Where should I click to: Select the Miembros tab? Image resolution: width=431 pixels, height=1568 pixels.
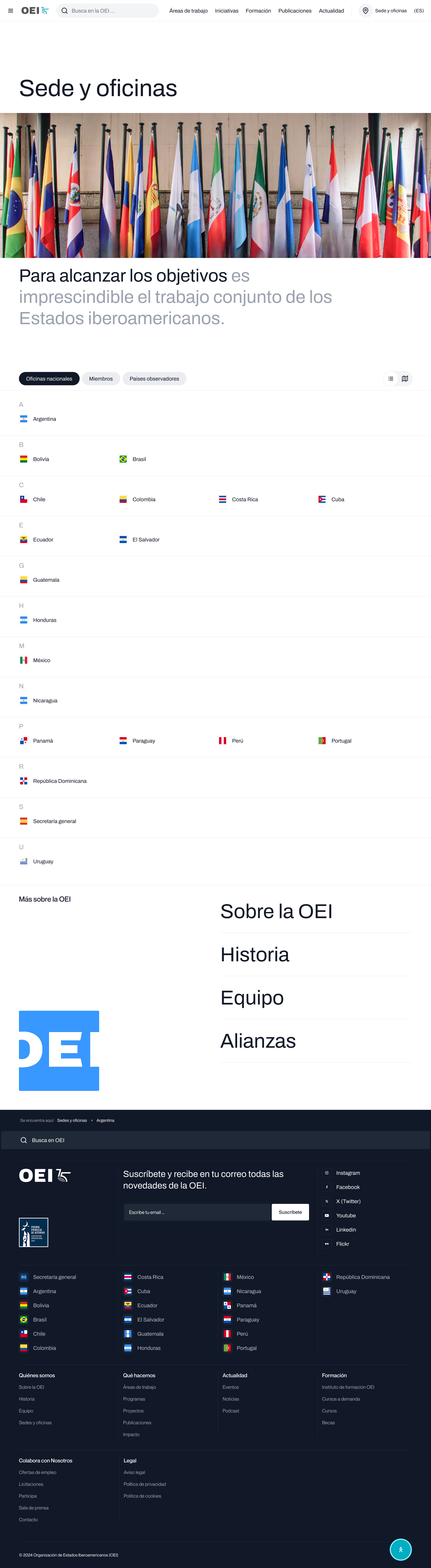[x=100, y=379]
